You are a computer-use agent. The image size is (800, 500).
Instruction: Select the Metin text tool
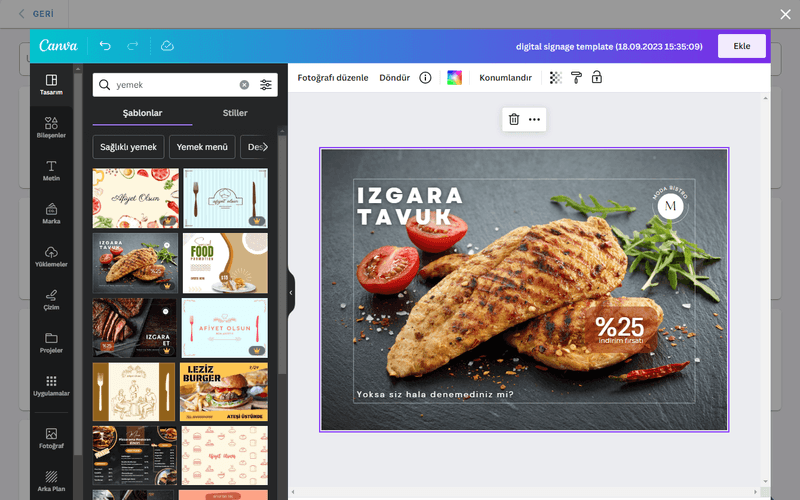tap(51, 170)
